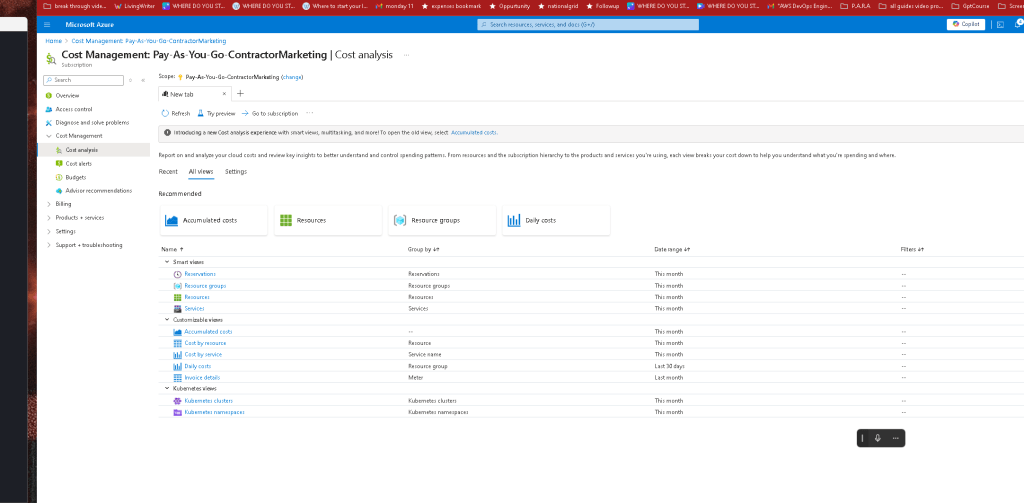Open the notifications bell in header
Screen dimensions: 1024x503
tap(1018, 24)
